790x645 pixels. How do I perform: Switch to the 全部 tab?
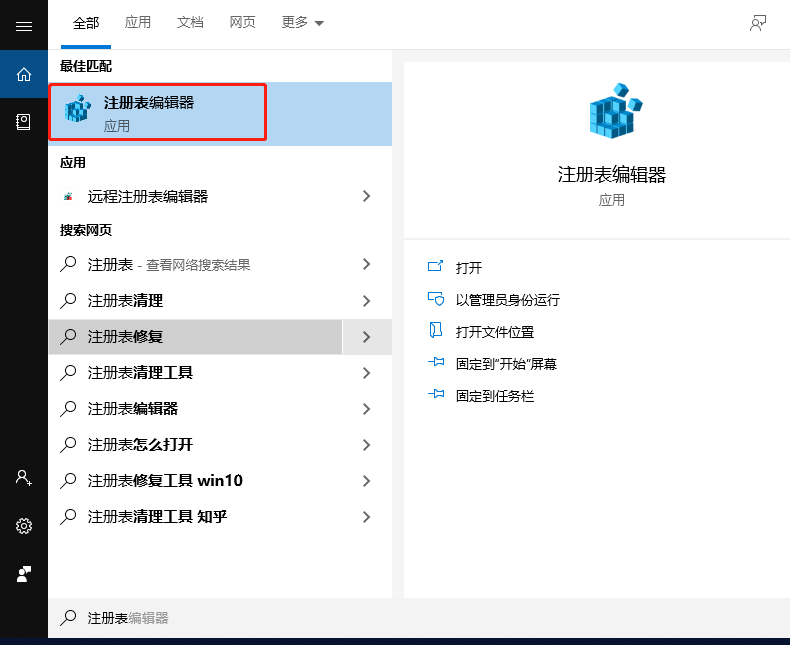point(86,23)
